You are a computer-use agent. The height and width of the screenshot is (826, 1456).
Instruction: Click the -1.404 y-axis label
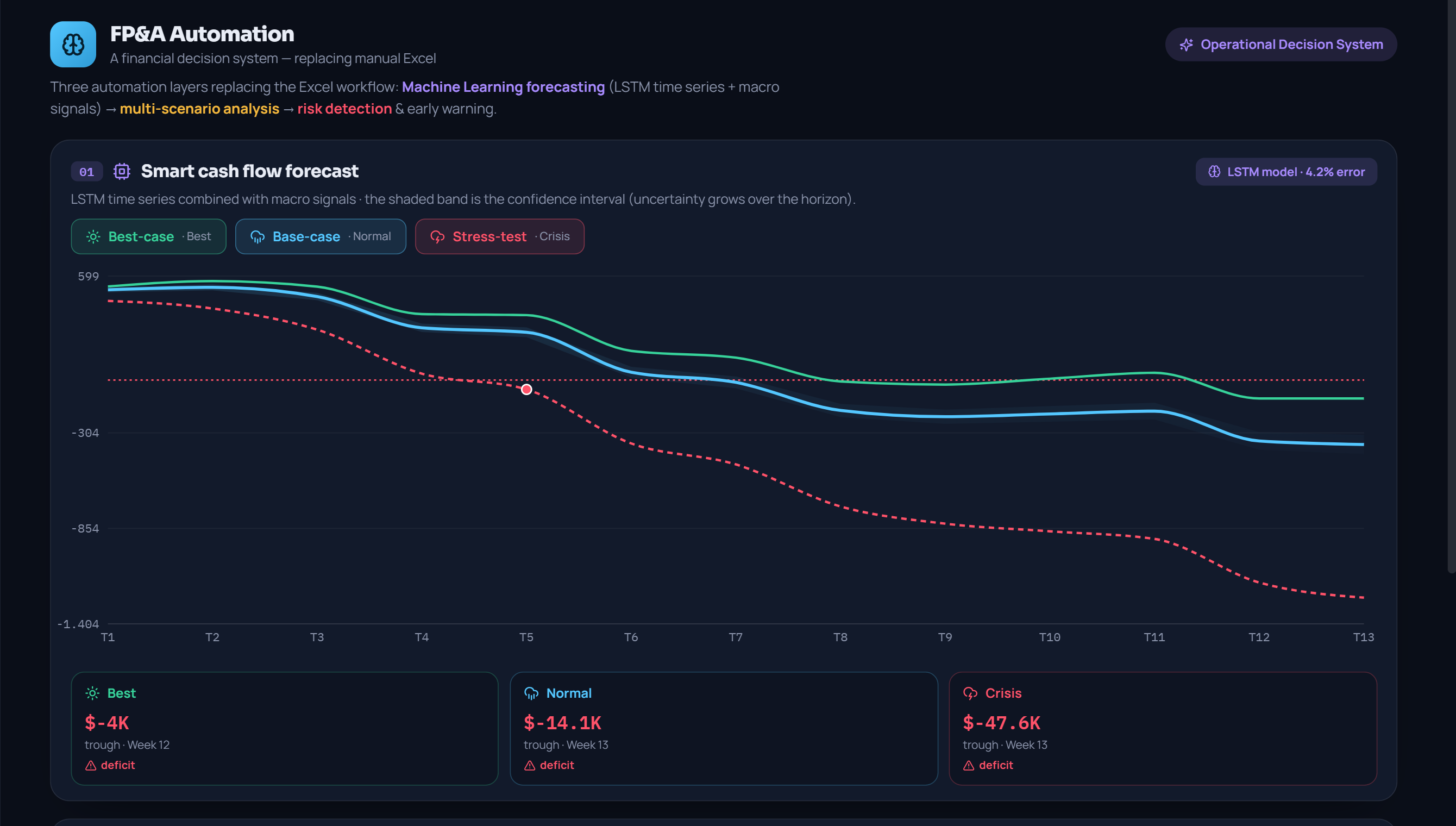78,624
